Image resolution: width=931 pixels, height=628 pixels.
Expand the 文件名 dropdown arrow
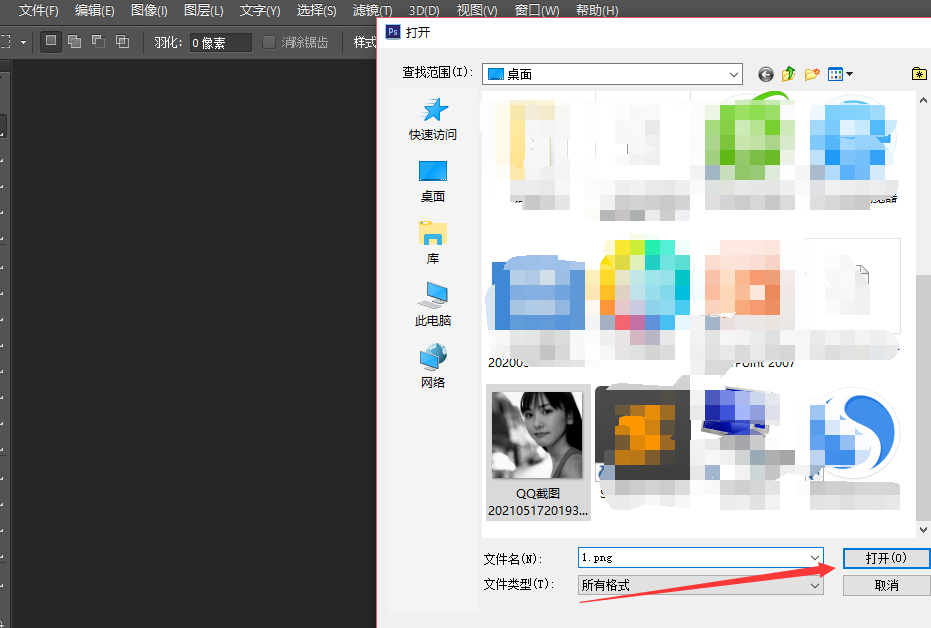coord(815,558)
